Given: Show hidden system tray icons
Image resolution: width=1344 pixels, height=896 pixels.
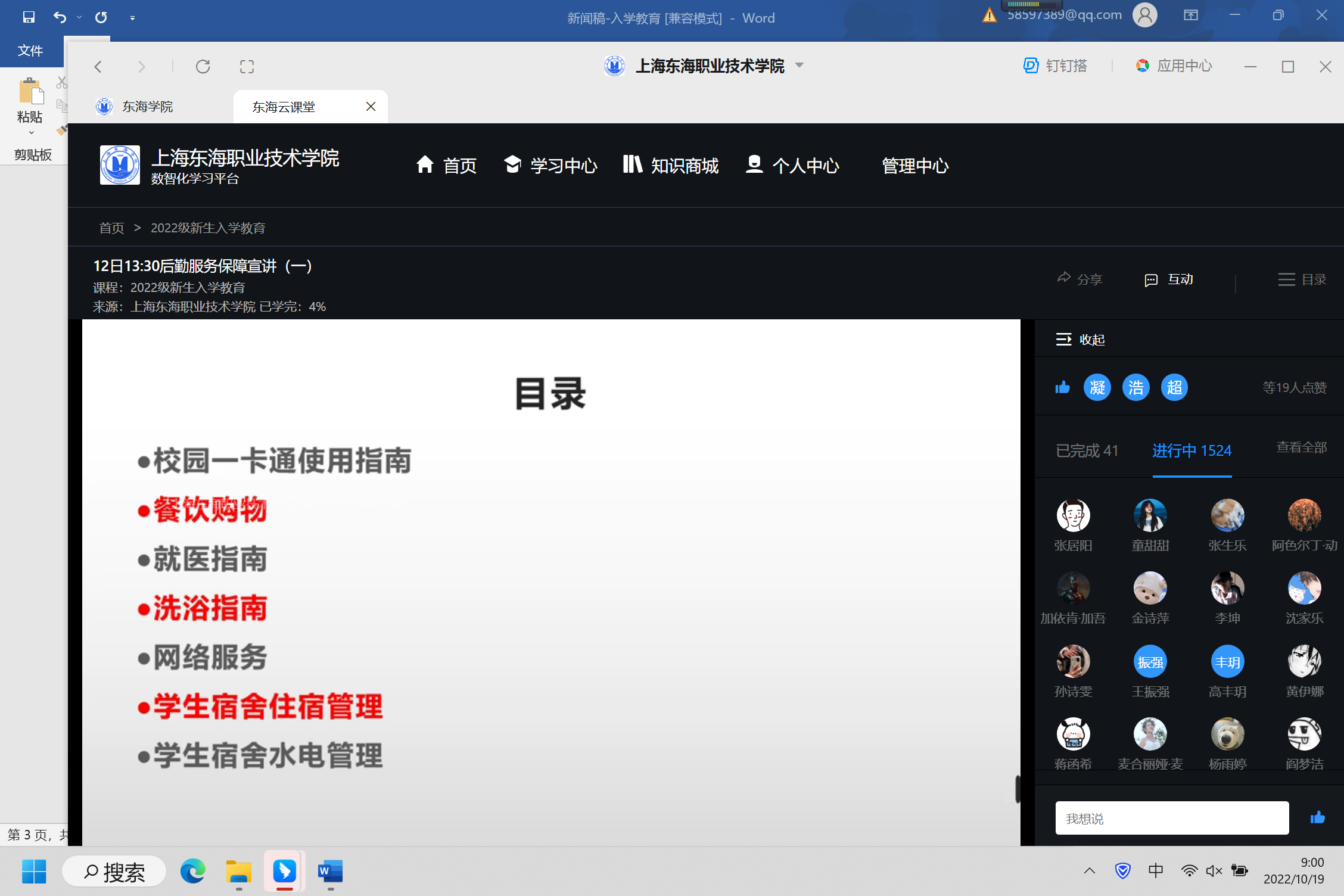Looking at the screenshot, I should click(1089, 871).
